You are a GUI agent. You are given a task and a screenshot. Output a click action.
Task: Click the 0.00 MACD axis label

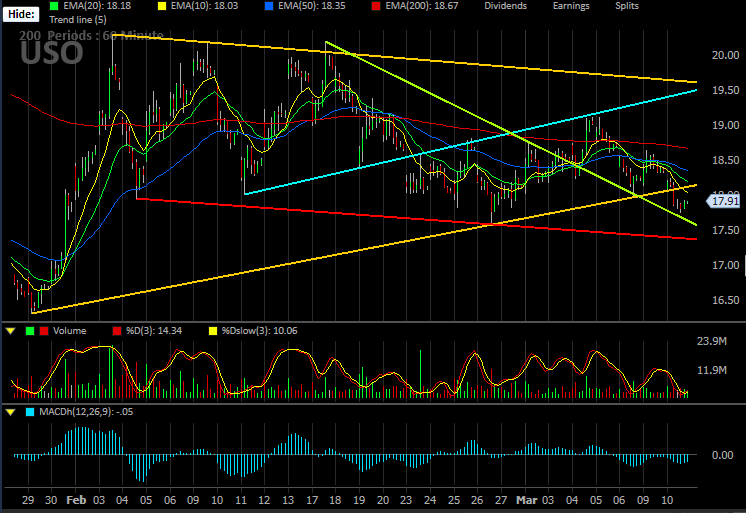[722, 455]
